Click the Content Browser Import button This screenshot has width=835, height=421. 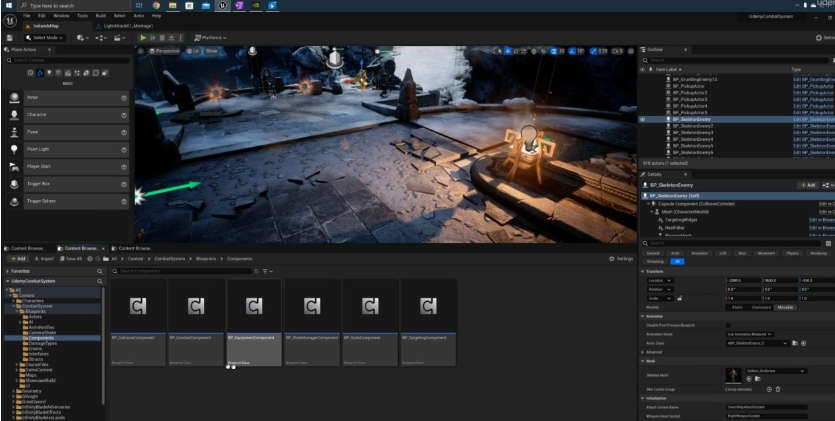[x=44, y=259]
